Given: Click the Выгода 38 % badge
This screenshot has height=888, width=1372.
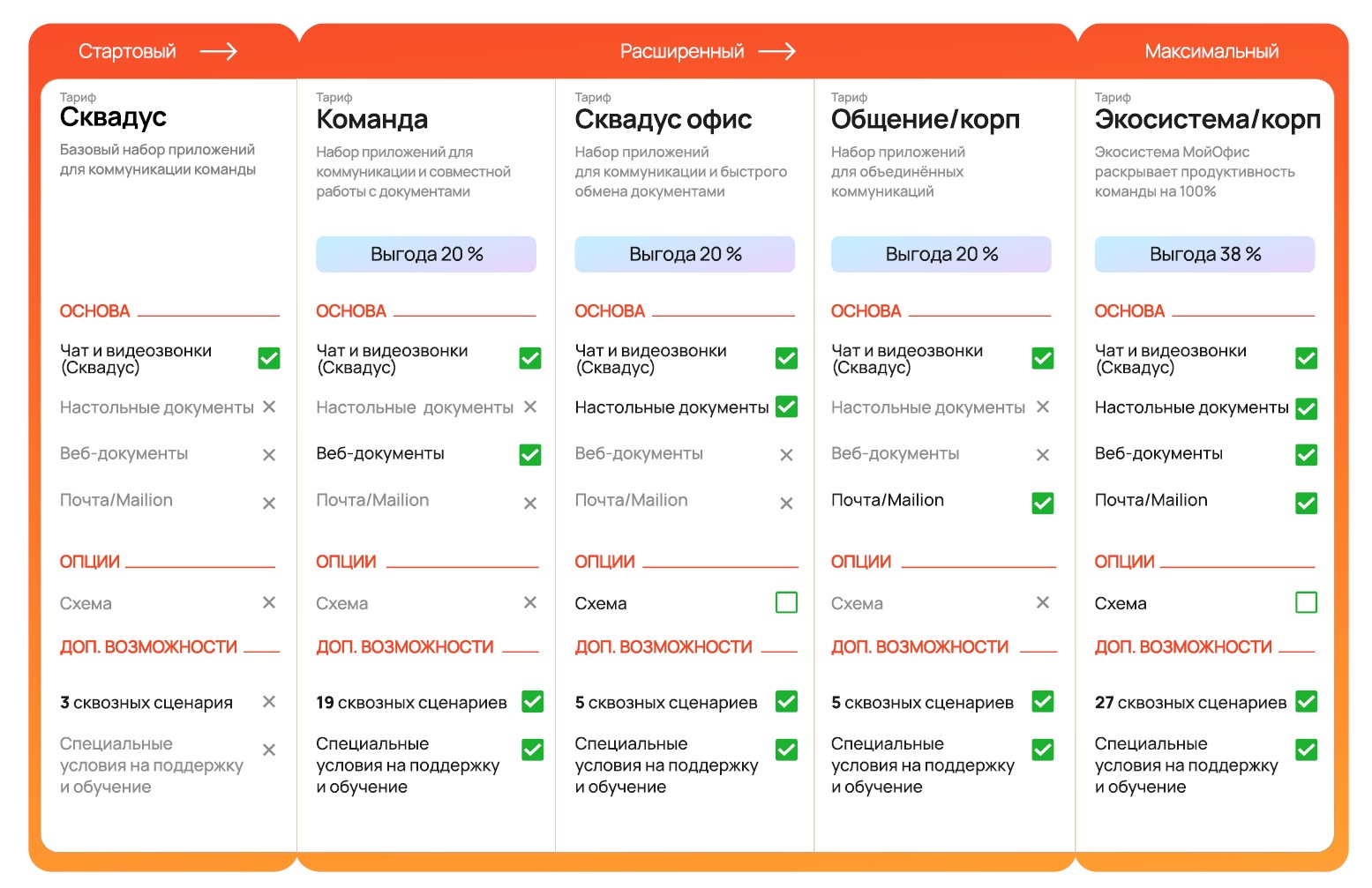Looking at the screenshot, I should pyautogui.click(x=1204, y=254).
